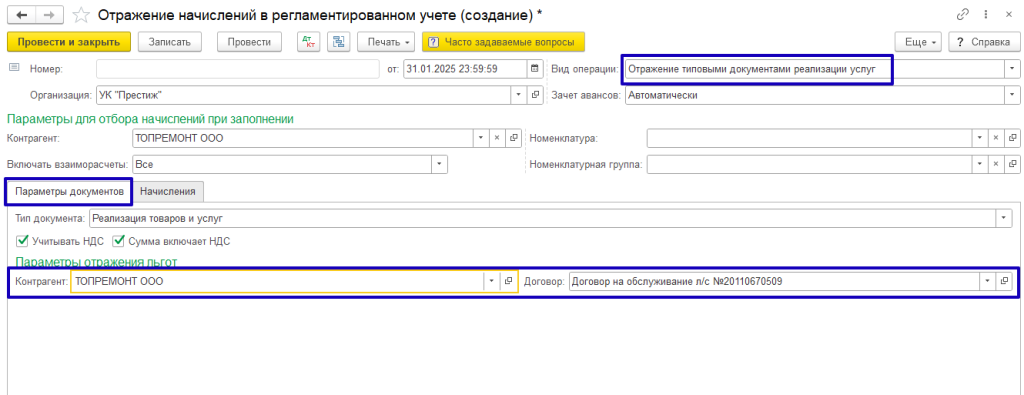This screenshot has width=1024, height=395.
Task: Click the Зачет авансов field Автоматически
Action: (x=814, y=95)
